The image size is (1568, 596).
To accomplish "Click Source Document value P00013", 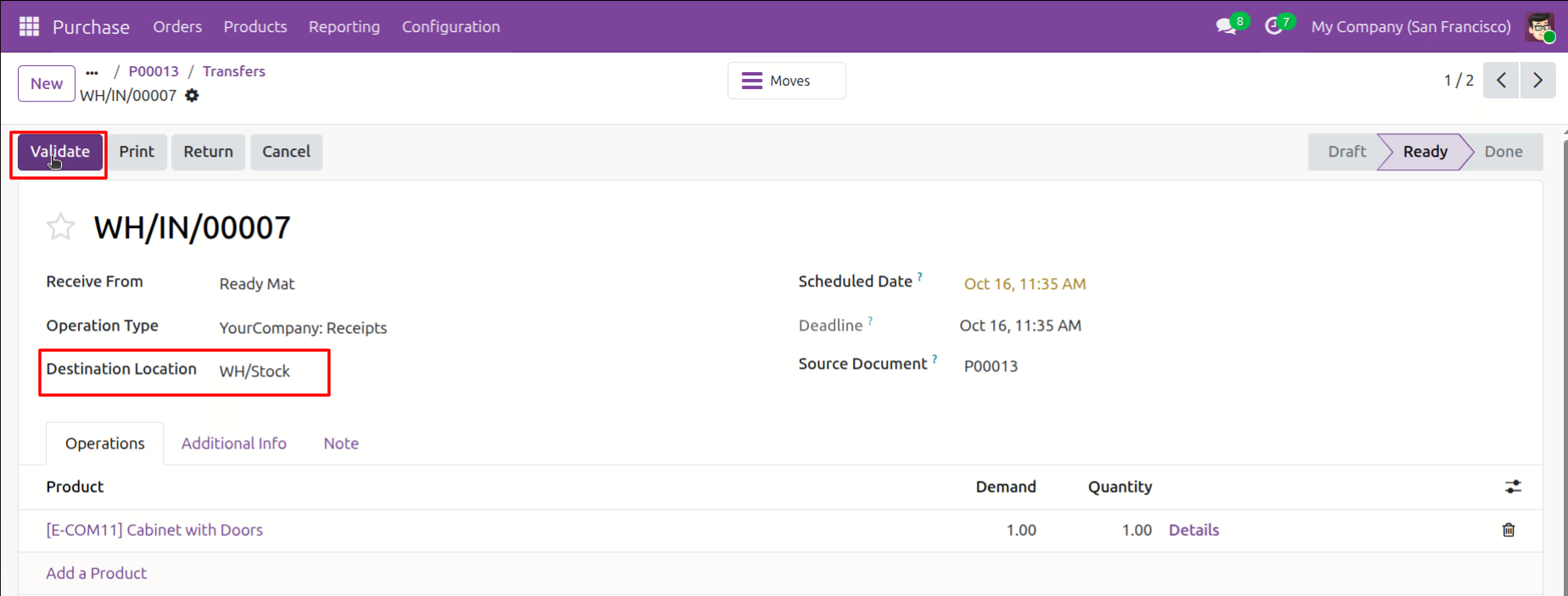I will (990, 366).
